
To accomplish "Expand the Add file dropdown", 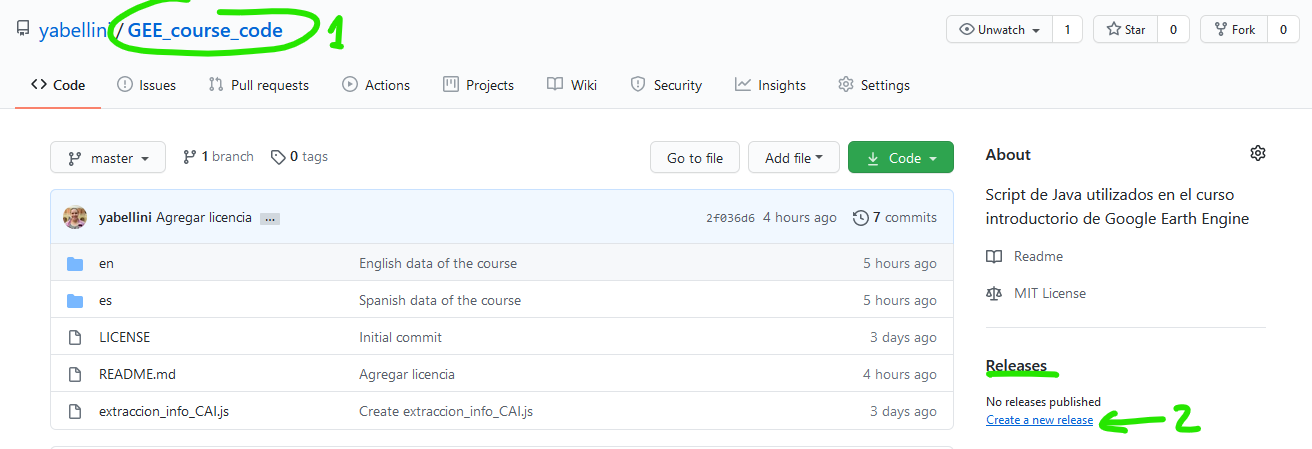I will tap(794, 158).
